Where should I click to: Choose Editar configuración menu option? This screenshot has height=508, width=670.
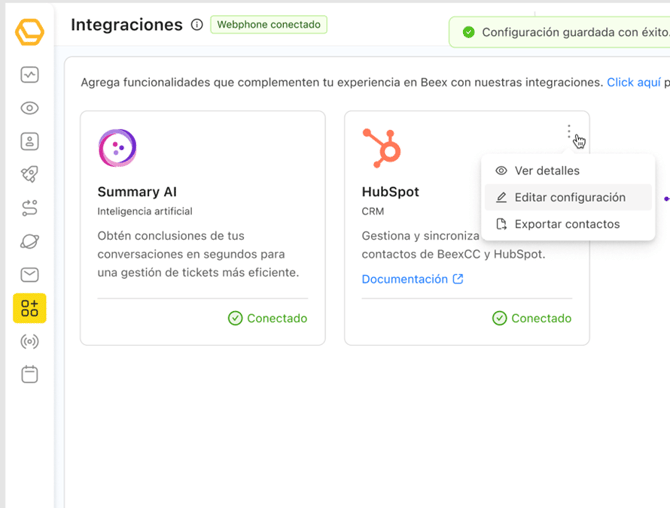(569, 198)
